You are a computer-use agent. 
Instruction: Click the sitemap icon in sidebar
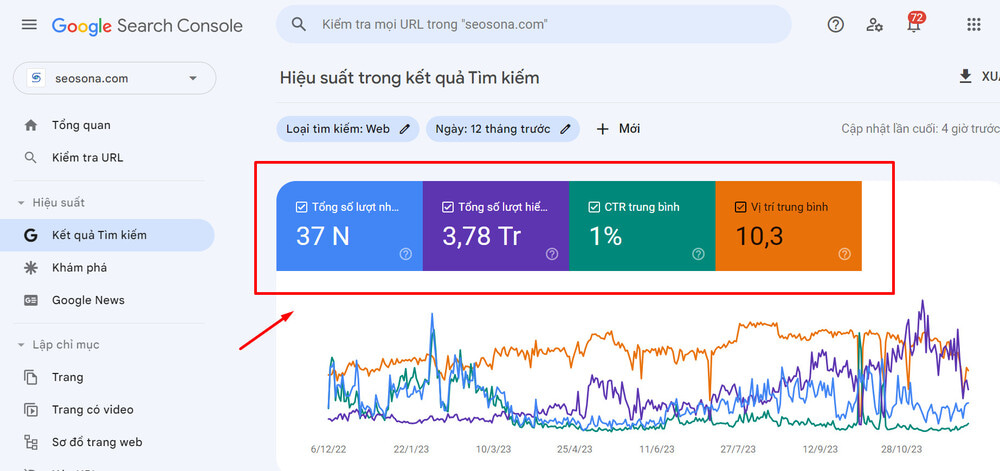coord(31,442)
